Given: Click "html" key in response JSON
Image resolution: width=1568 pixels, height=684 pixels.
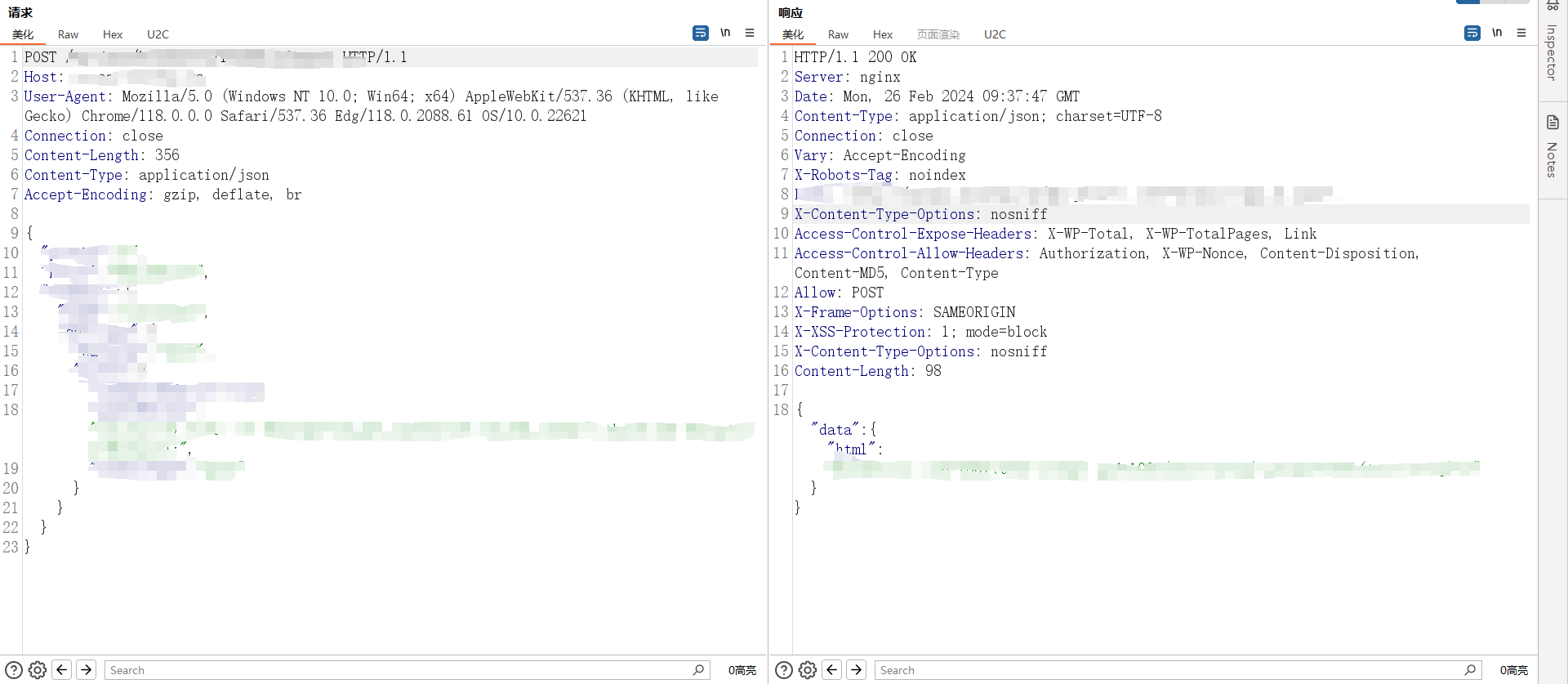Looking at the screenshot, I should [852, 449].
